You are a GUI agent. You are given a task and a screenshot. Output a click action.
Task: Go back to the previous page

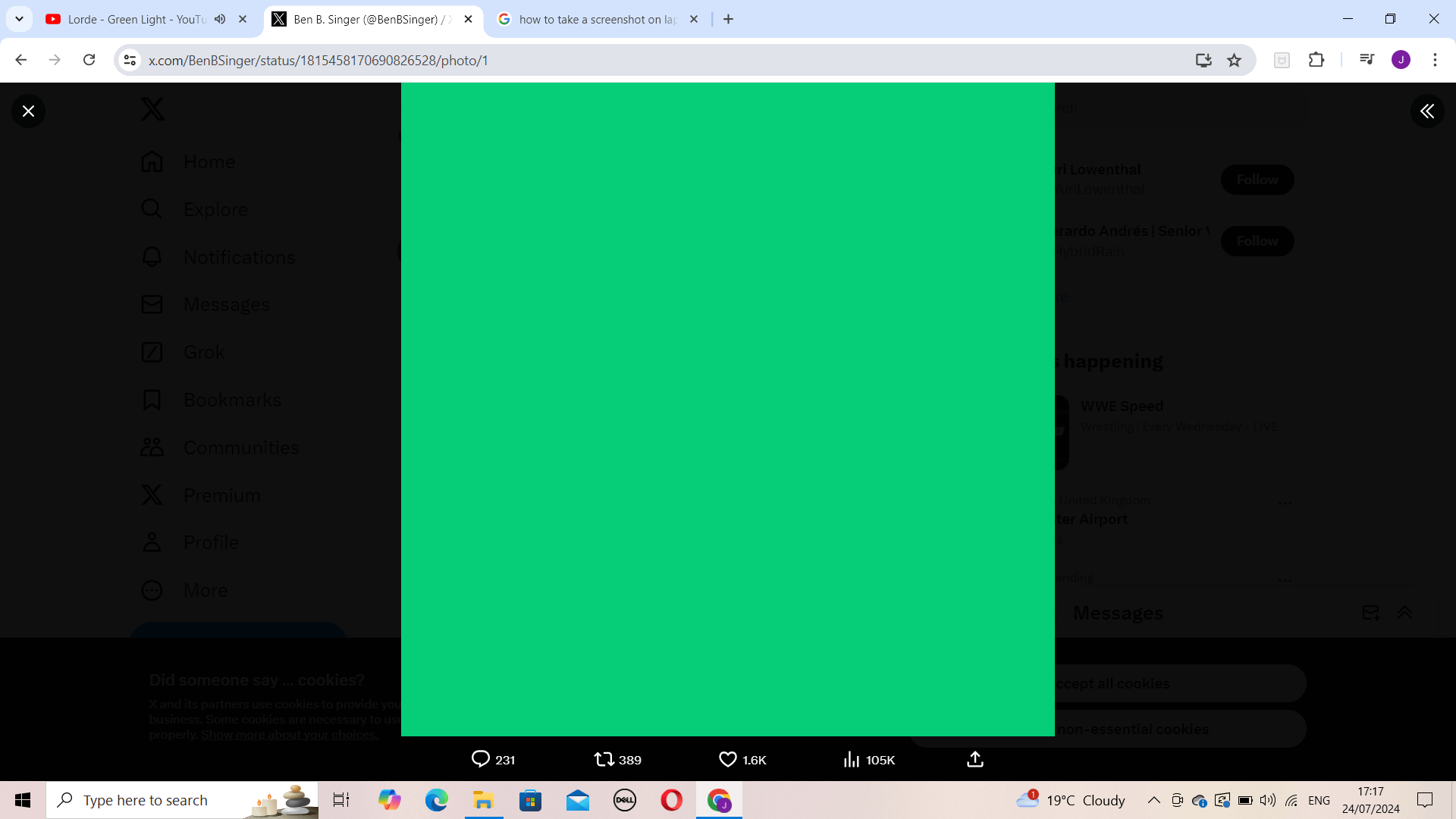point(21,60)
